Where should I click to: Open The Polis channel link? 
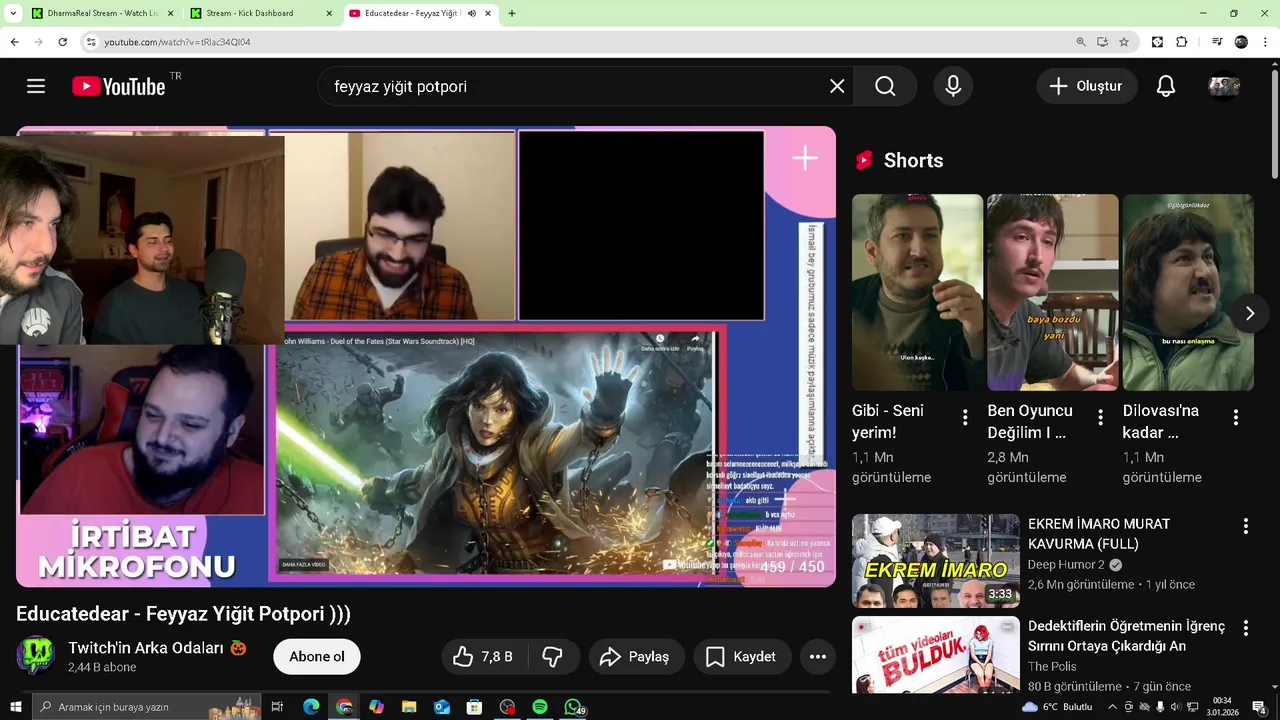point(1050,666)
